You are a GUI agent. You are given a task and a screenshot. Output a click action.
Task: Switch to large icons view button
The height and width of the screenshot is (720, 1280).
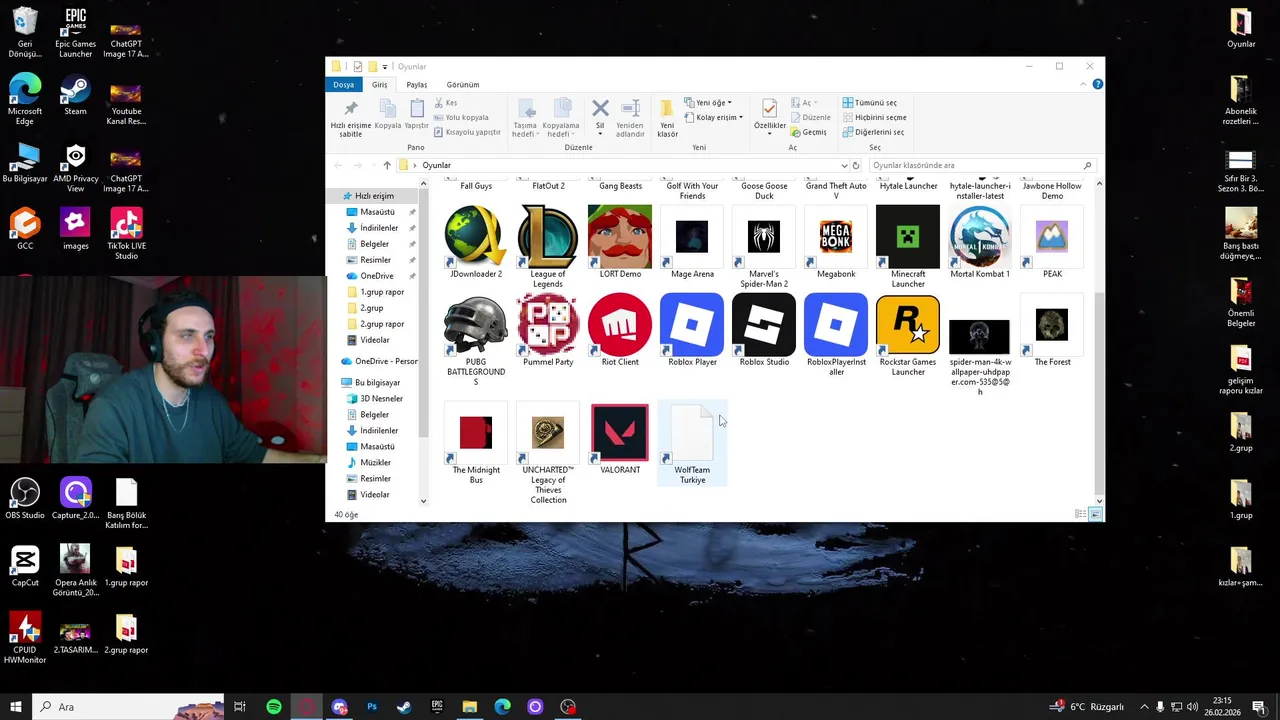click(1095, 514)
